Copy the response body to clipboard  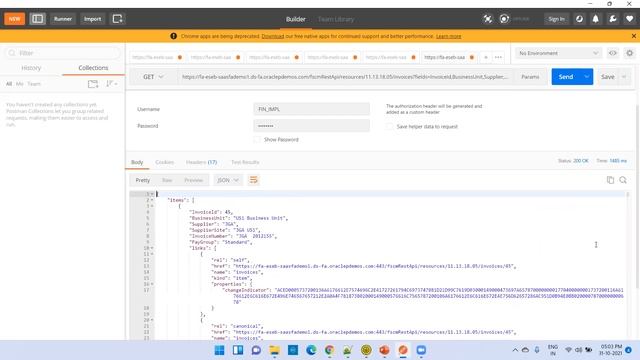[610, 180]
